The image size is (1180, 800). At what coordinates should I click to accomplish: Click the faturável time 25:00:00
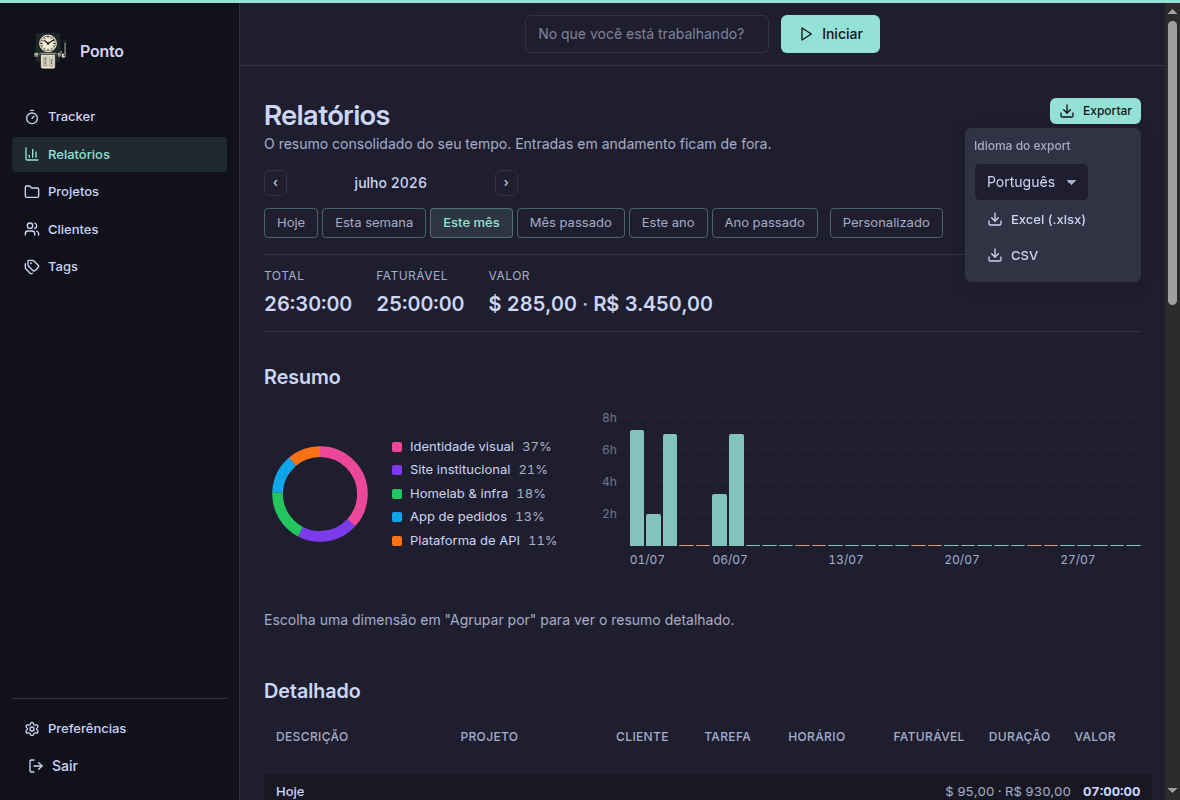(x=420, y=304)
